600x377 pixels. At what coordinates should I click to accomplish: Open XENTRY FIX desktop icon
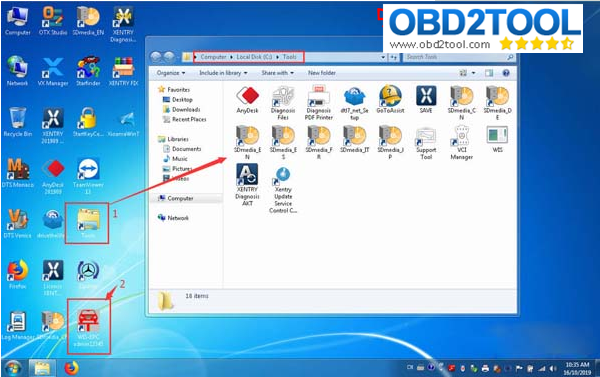[x=123, y=71]
